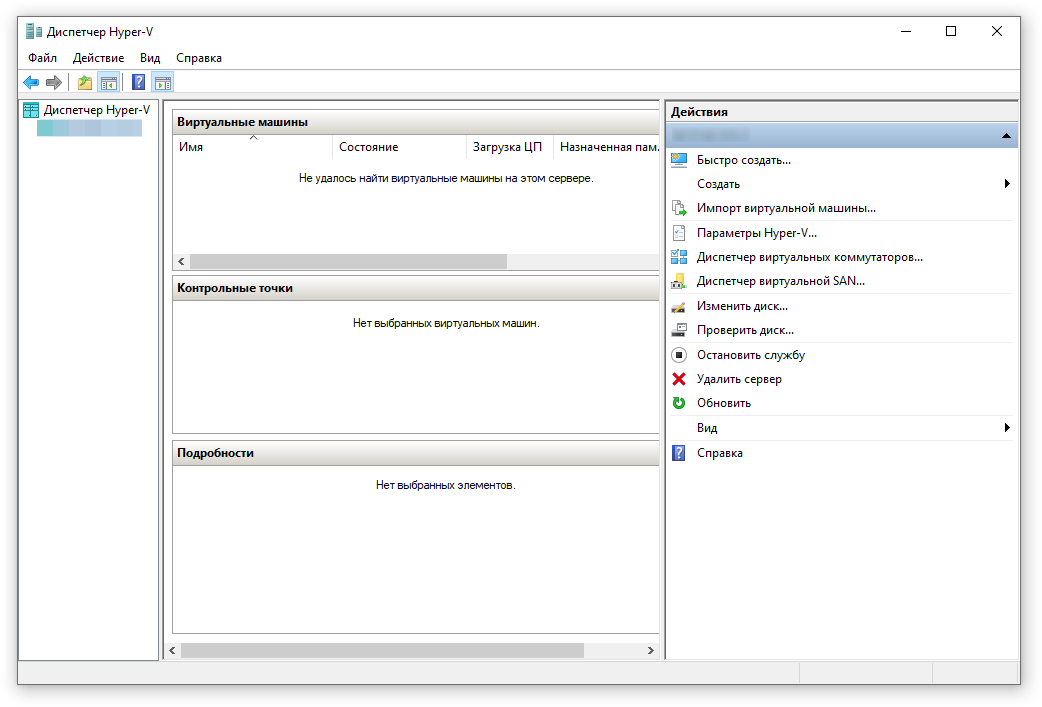1042x707 pixels.
Task: Click Импорт виртуальной машины... action
Action: coord(786,208)
